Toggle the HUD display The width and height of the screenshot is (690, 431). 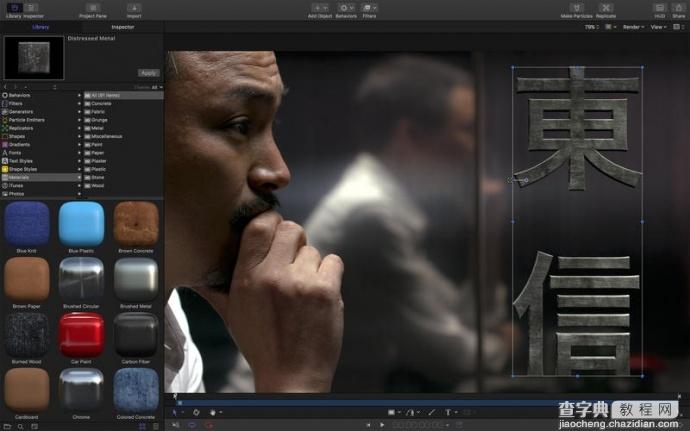click(659, 8)
